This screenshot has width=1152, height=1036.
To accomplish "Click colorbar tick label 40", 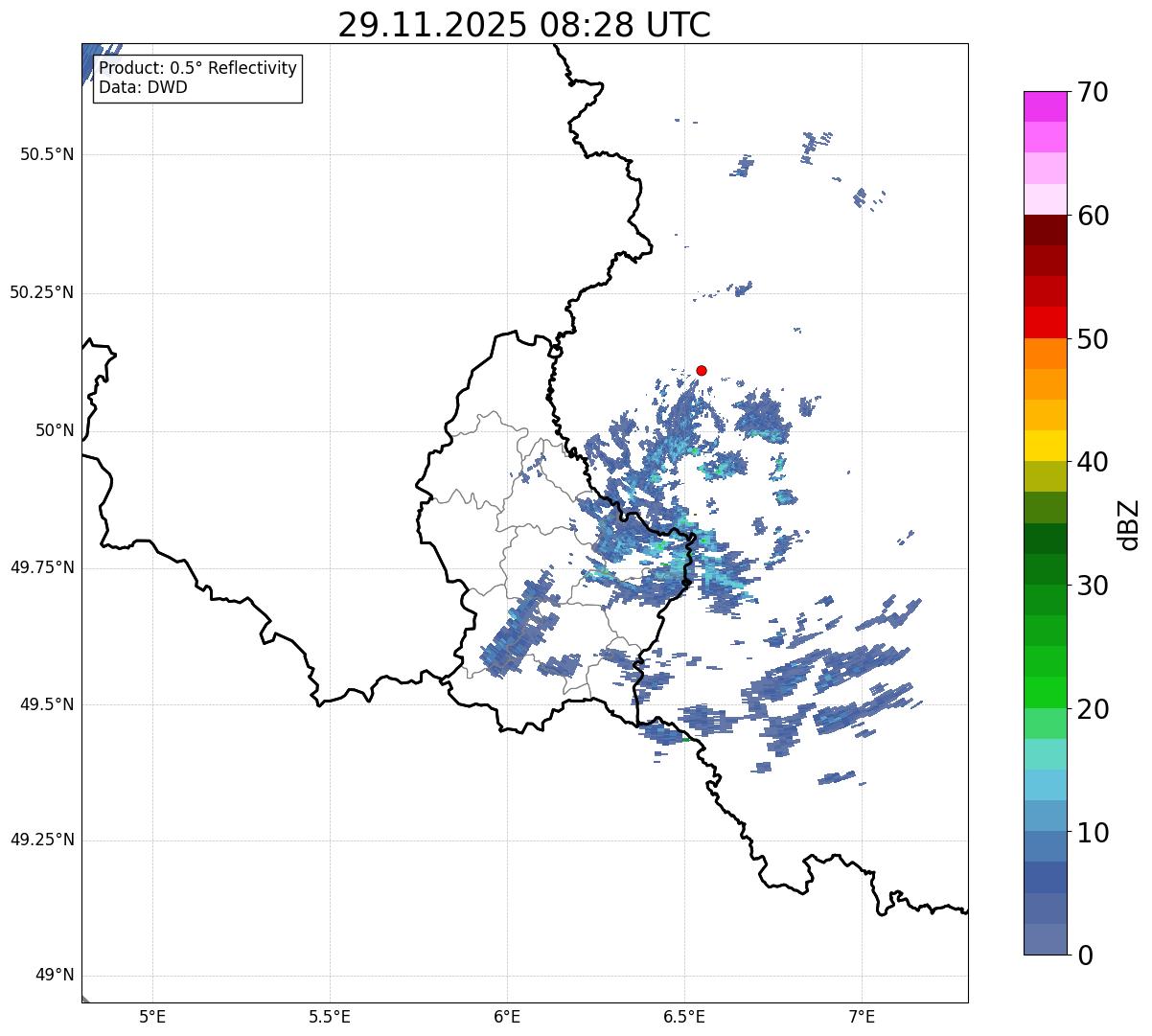I will (x=1093, y=462).
